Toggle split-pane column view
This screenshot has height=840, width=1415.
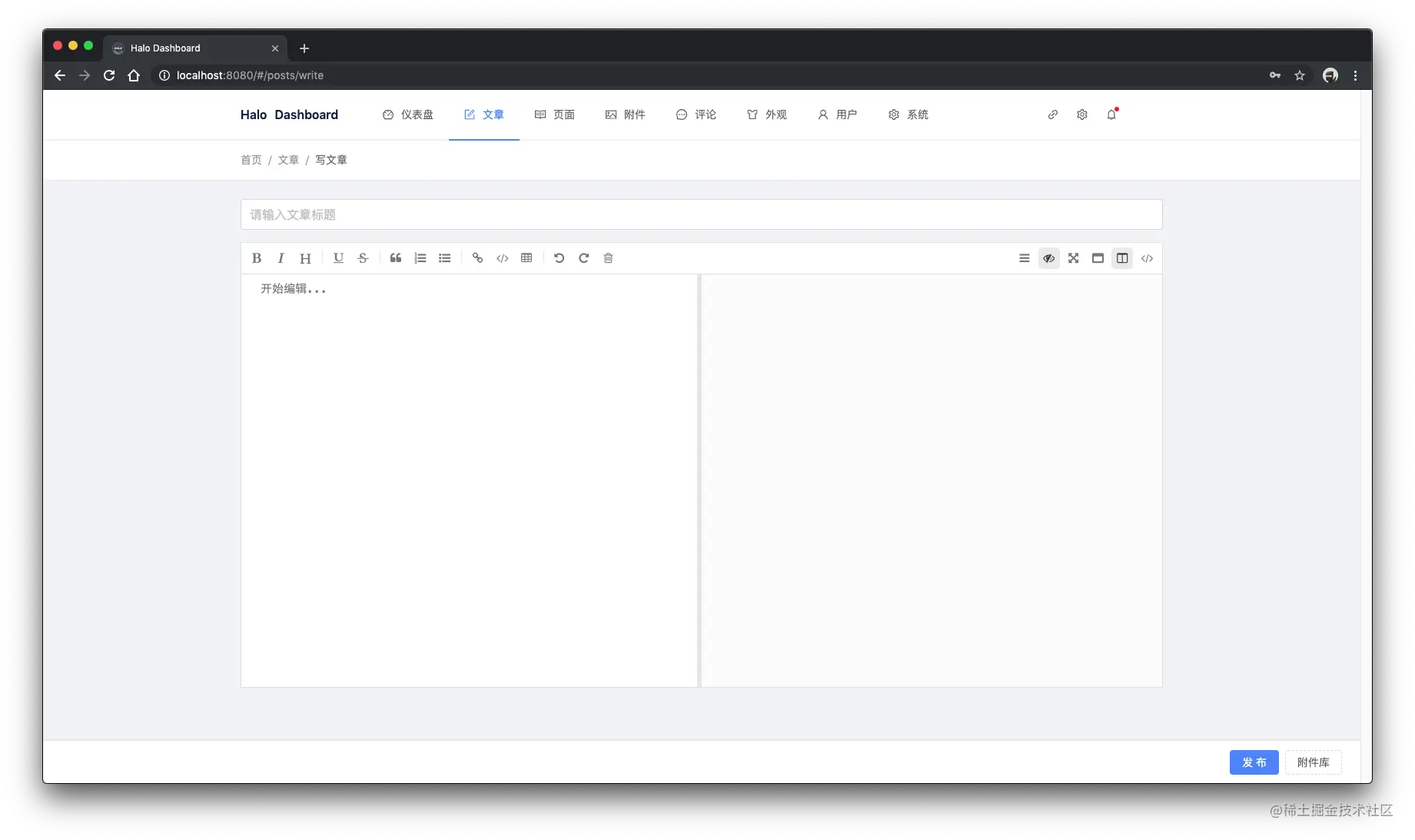(1123, 258)
